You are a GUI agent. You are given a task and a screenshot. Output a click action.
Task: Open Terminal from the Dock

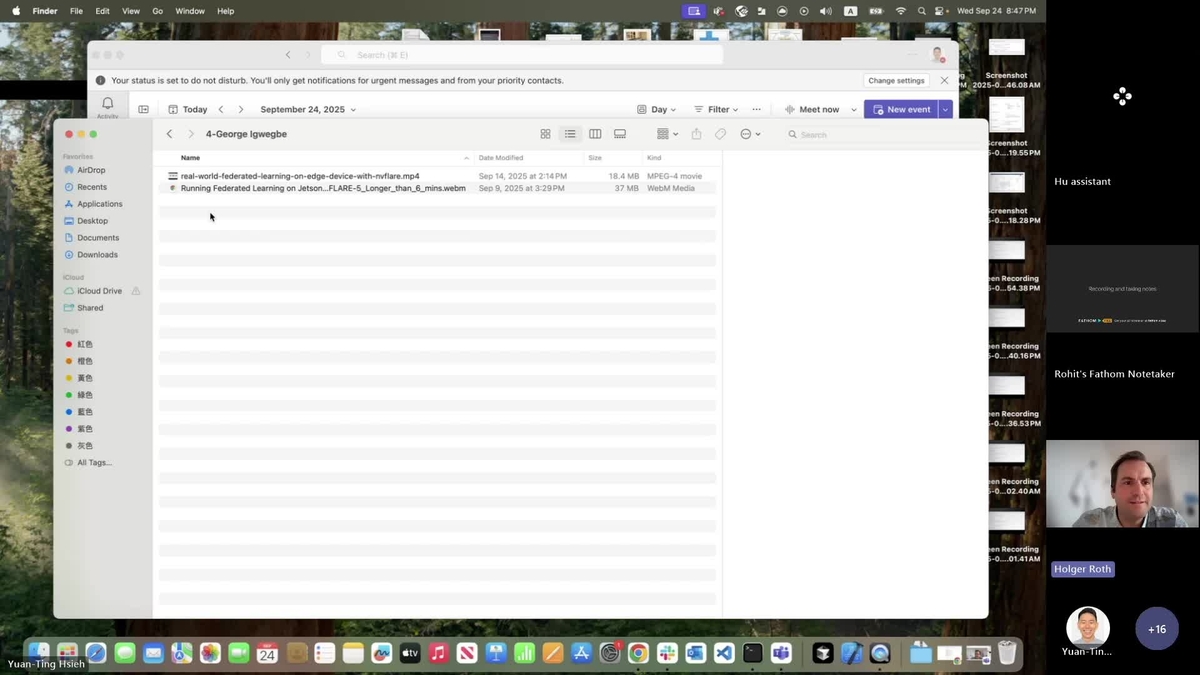[x=753, y=653]
